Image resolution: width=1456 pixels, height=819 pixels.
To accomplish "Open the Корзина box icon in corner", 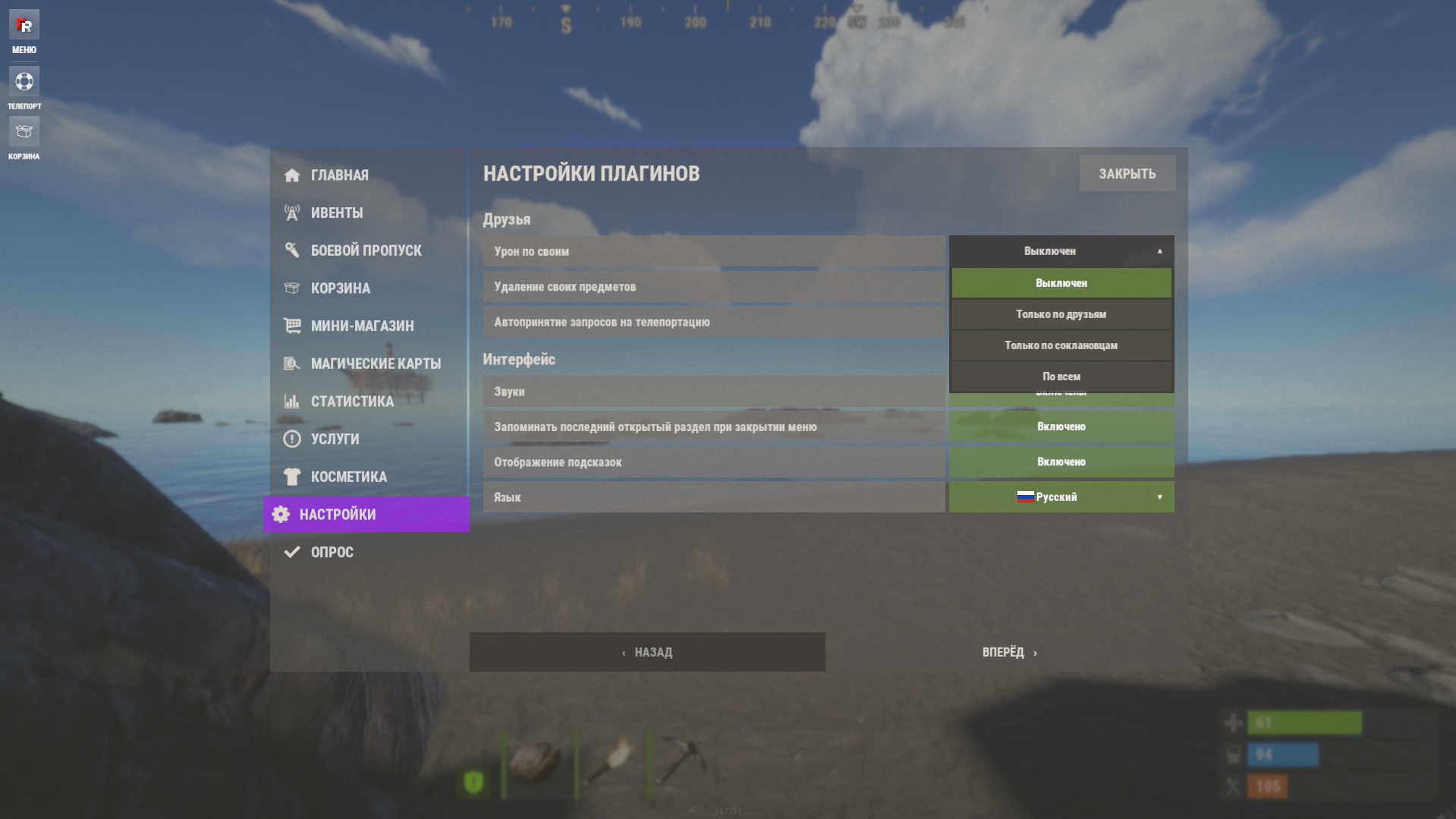I will [x=24, y=131].
